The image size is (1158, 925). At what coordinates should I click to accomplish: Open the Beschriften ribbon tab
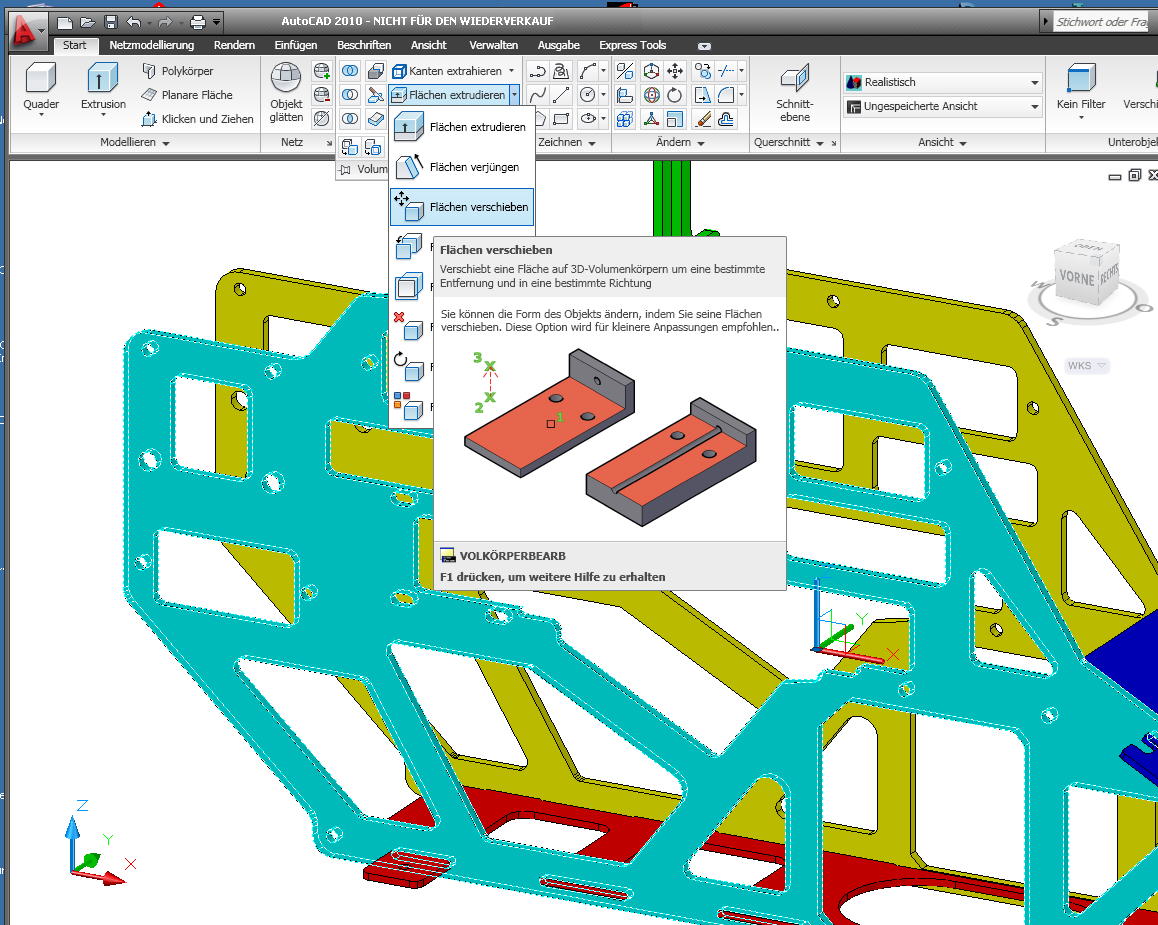click(x=364, y=45)
